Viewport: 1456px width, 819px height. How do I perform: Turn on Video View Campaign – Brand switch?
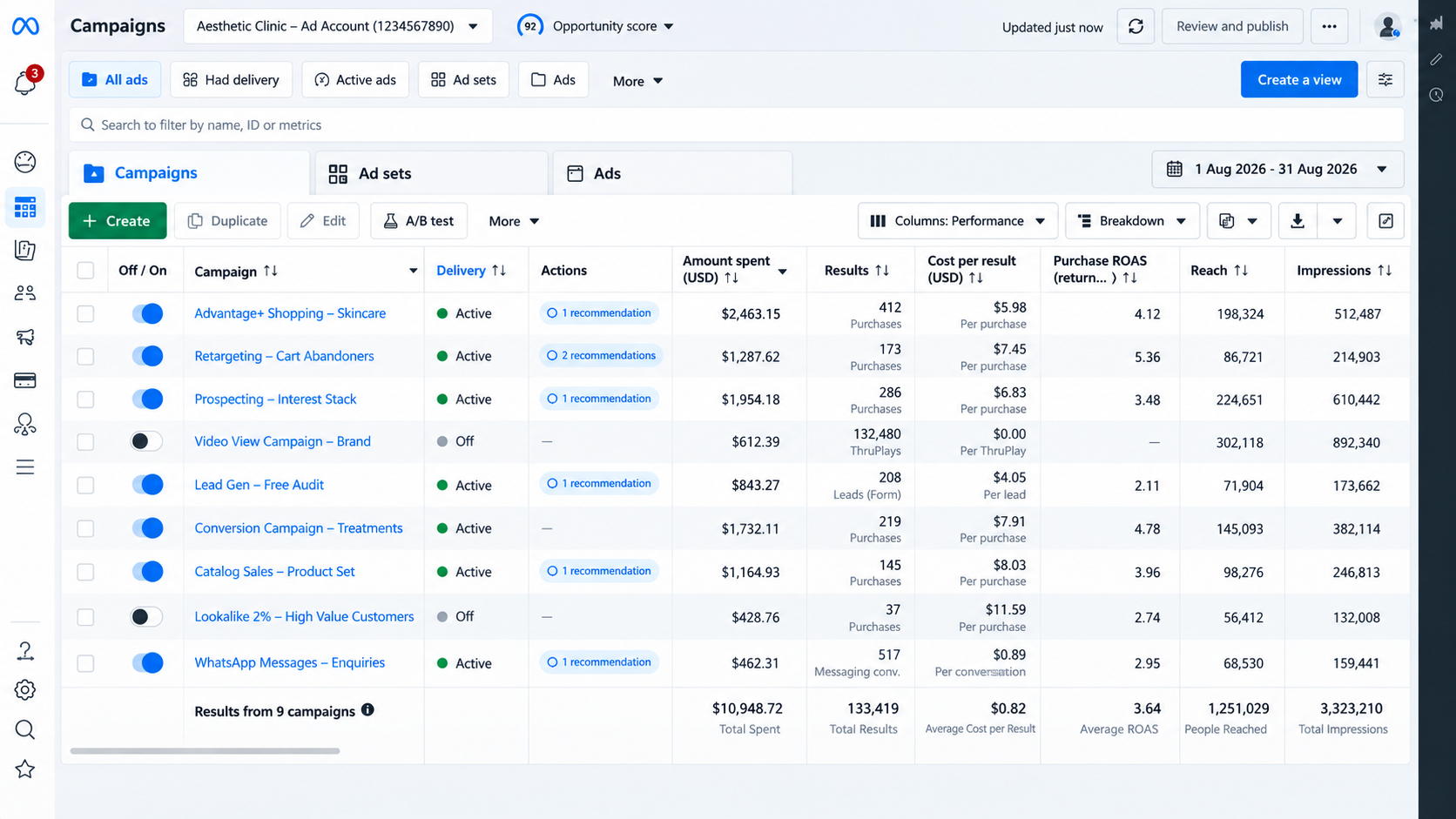(x=147, y=441)
